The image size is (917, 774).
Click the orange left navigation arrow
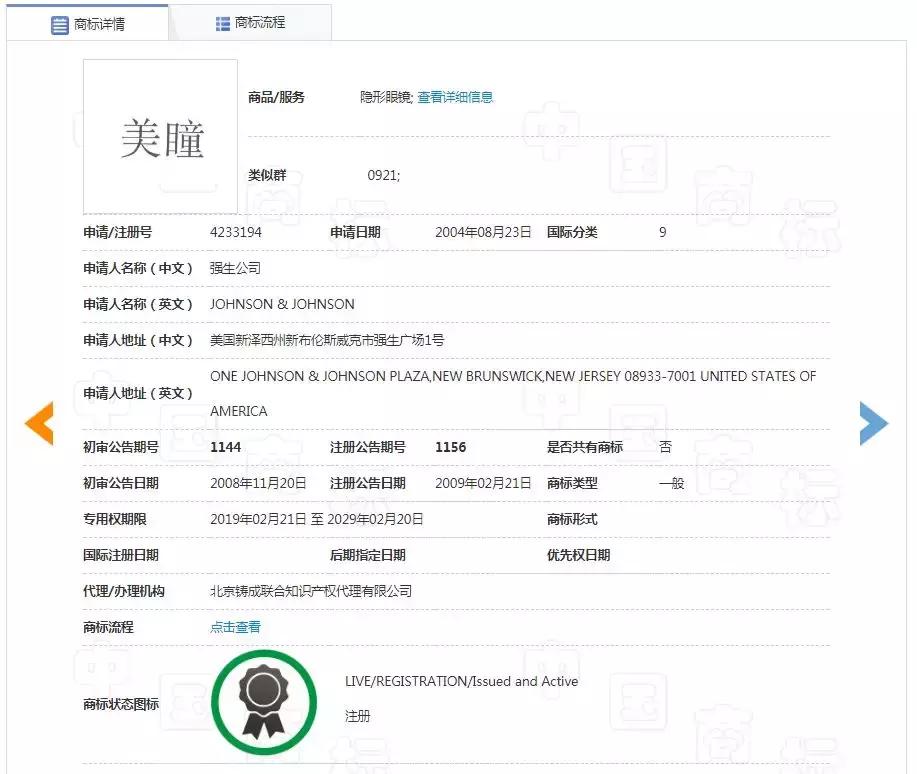tap(38, 423)
